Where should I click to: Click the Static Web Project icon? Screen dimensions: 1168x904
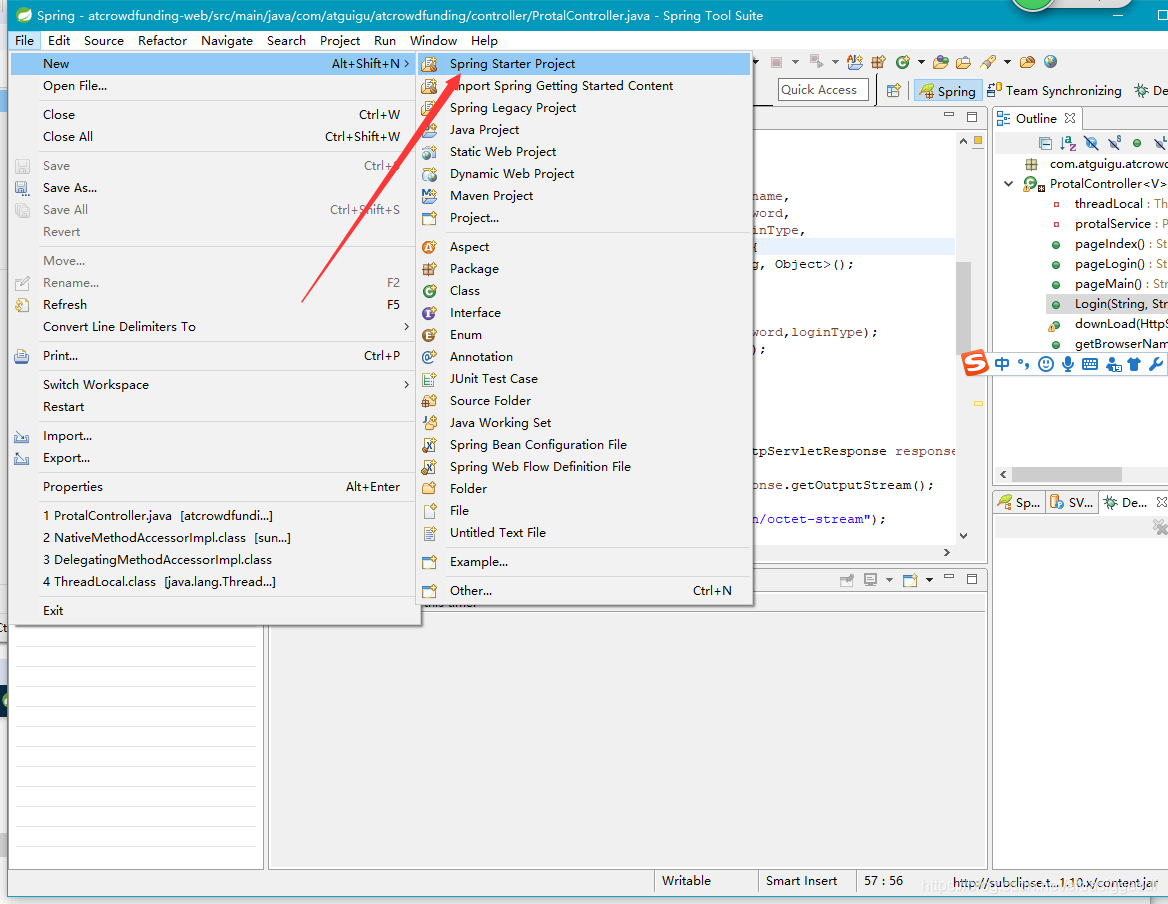(x=430, y=152)
